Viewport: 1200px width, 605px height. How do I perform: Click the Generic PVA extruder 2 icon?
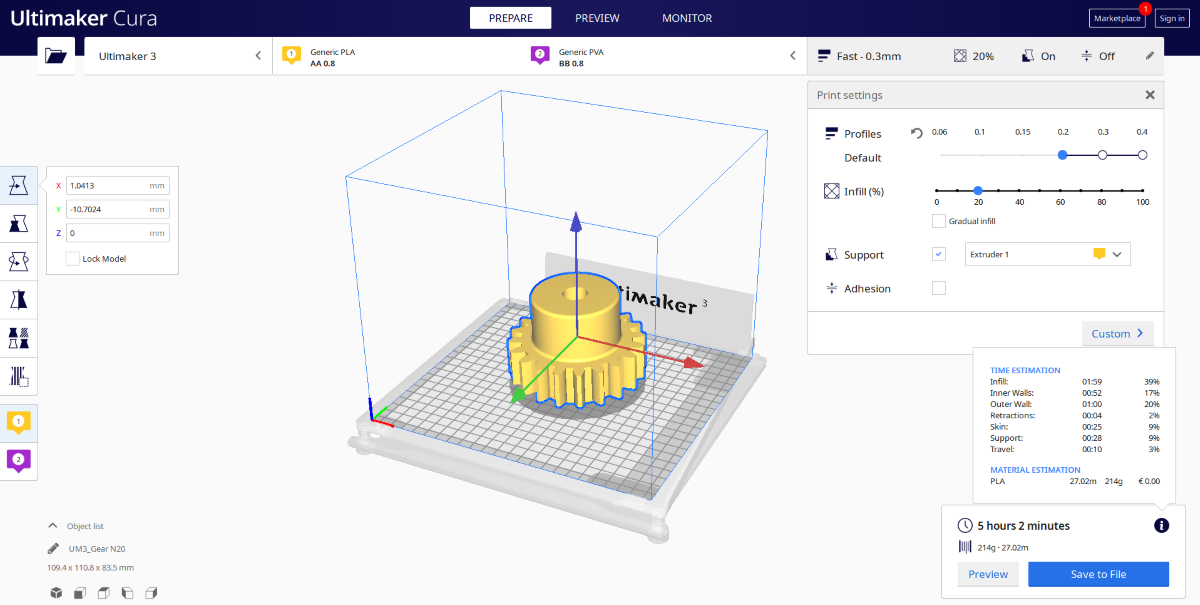pos(540,55)
